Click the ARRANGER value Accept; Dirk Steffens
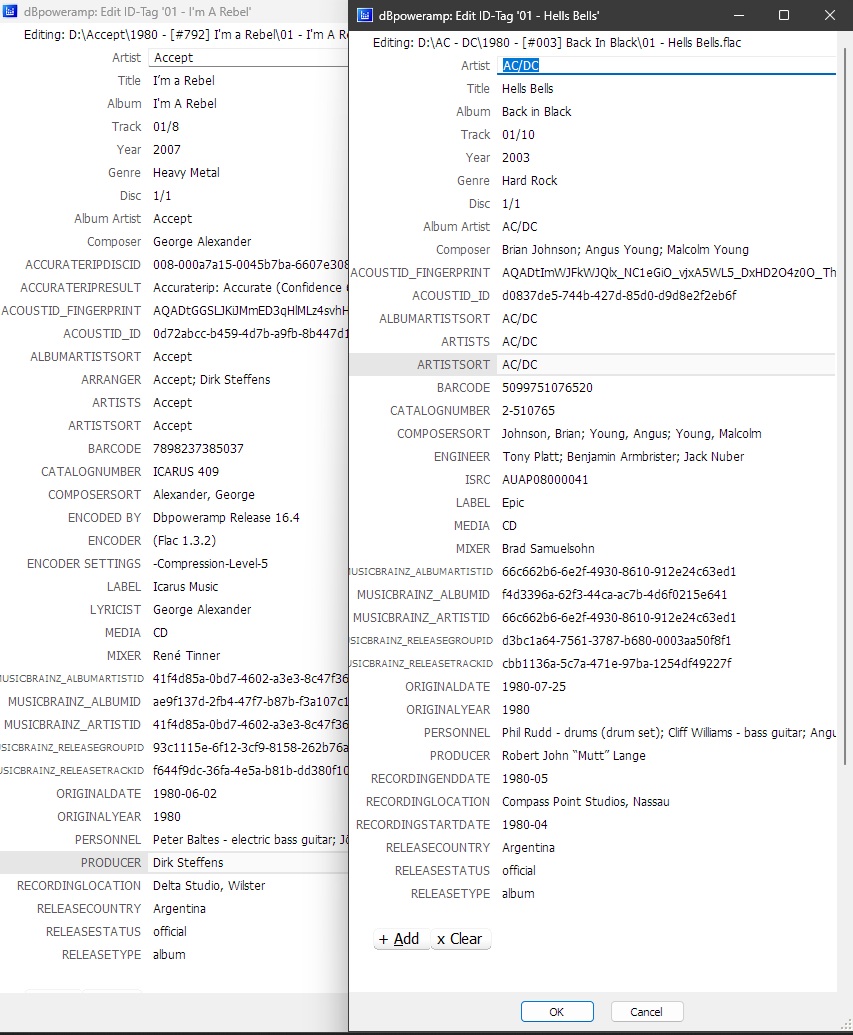The image size is (853, 1035). [x=211, y=380]
